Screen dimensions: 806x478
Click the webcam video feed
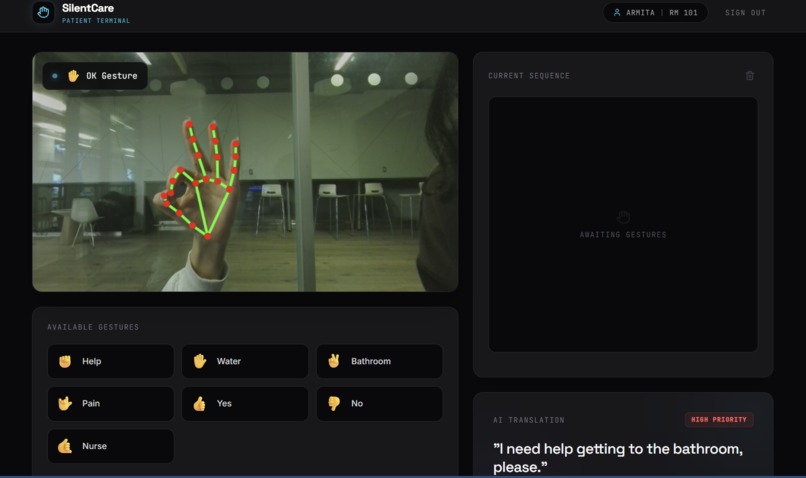245,172
